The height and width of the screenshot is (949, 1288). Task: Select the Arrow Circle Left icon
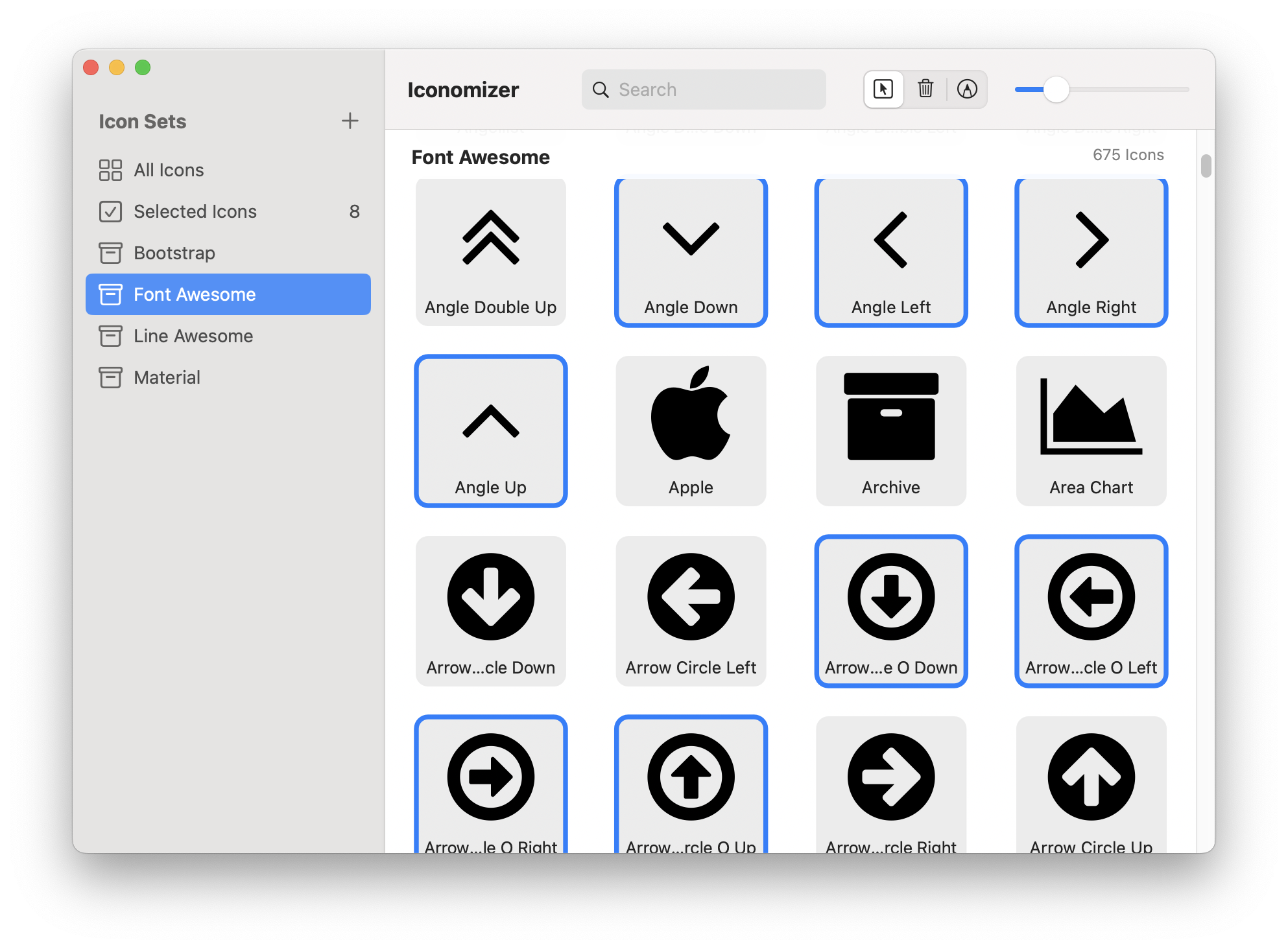coord(691,611)
